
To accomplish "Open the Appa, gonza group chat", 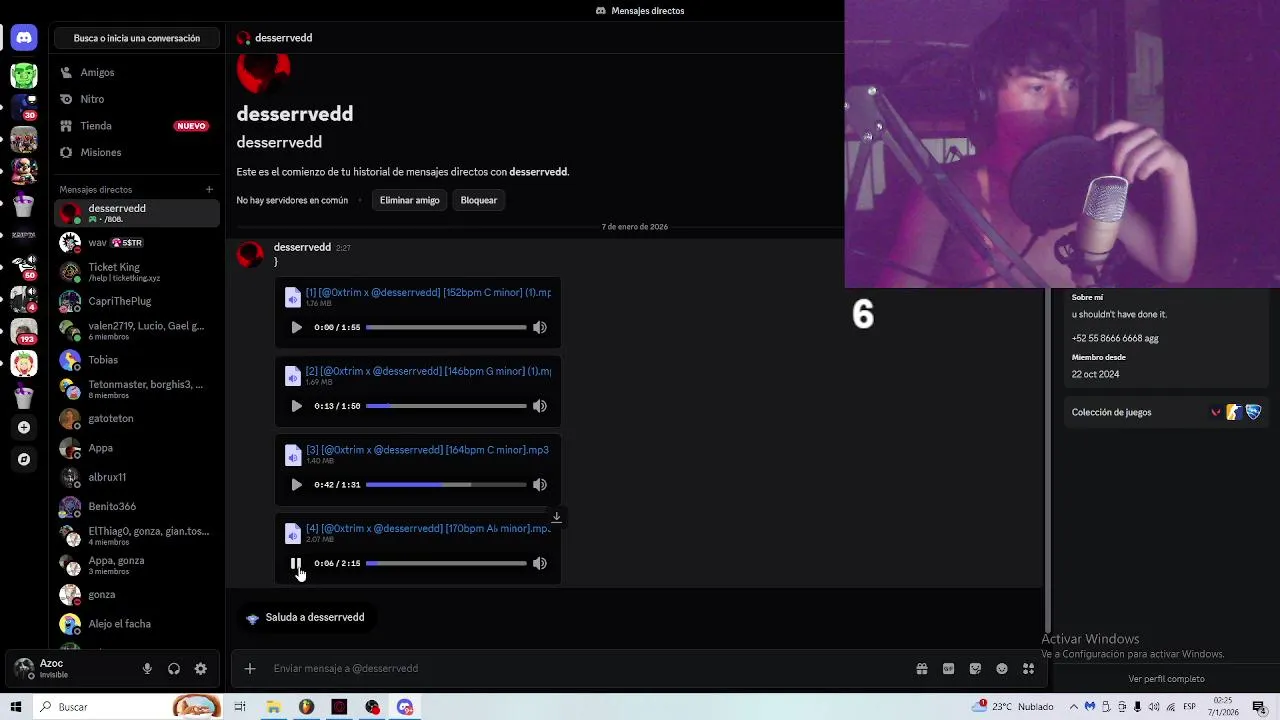I will click(137, 565).
